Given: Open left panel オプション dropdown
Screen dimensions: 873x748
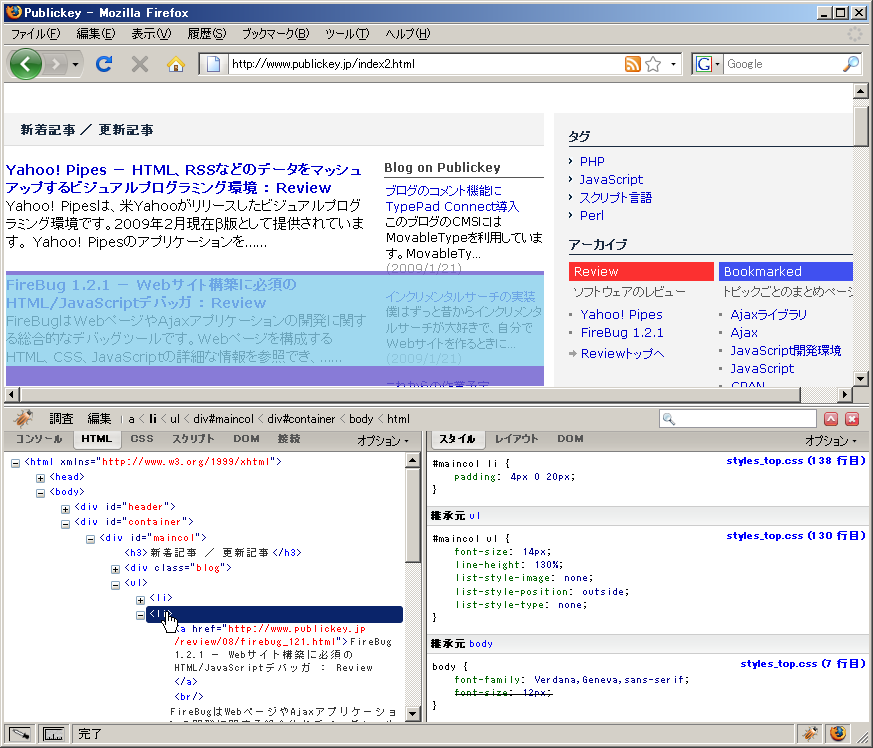Looking at the screenshot, I should (x=383, y=441).
